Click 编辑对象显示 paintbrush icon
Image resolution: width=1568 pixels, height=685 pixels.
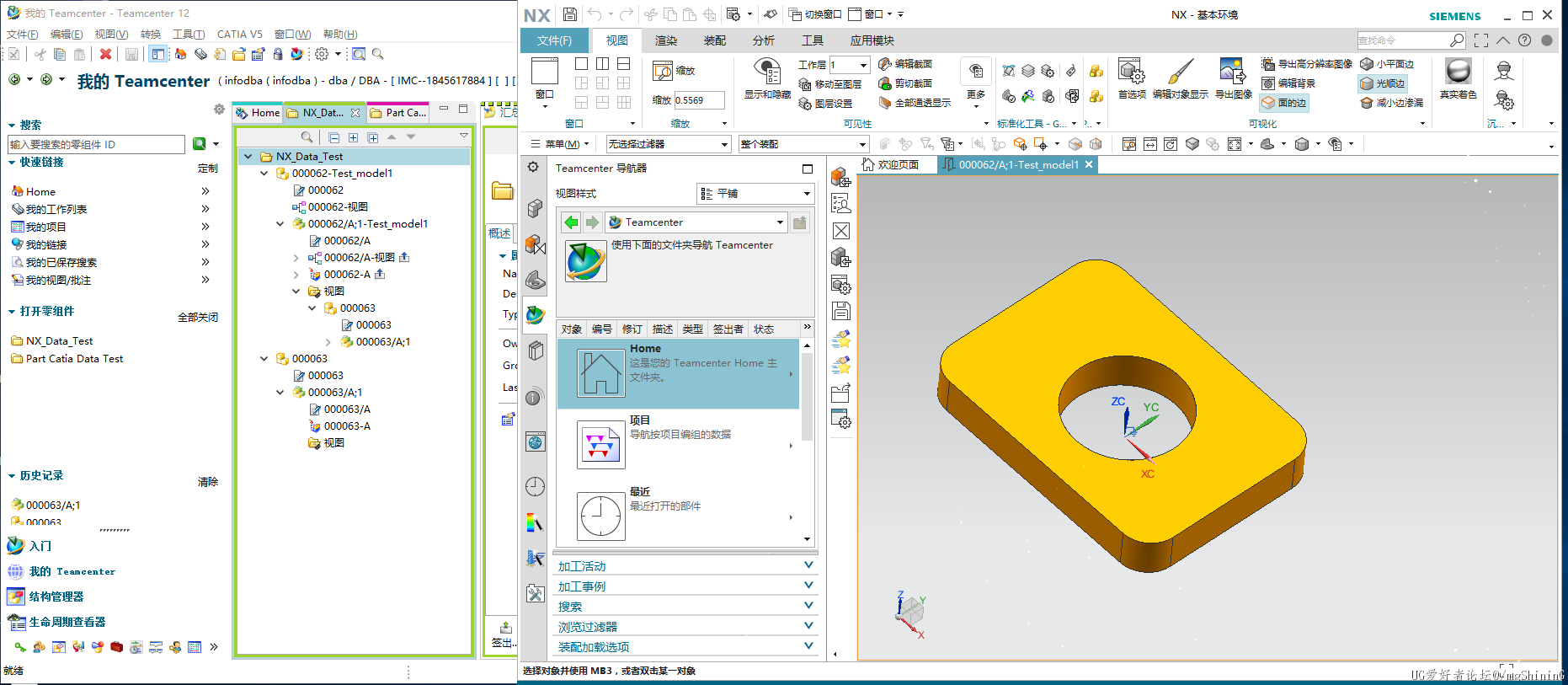coord(1181,72)
